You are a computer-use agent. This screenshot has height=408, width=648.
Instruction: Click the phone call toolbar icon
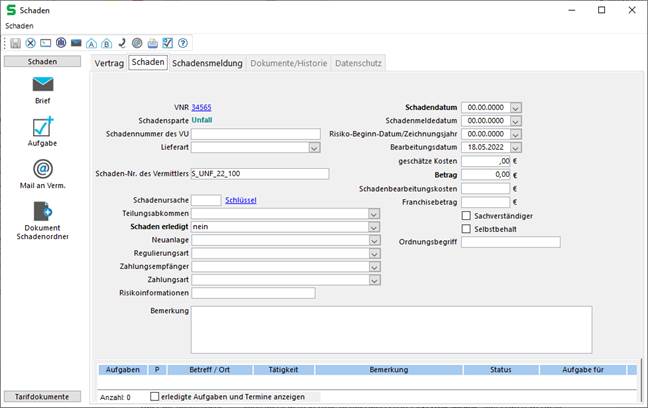coord(121,44)
